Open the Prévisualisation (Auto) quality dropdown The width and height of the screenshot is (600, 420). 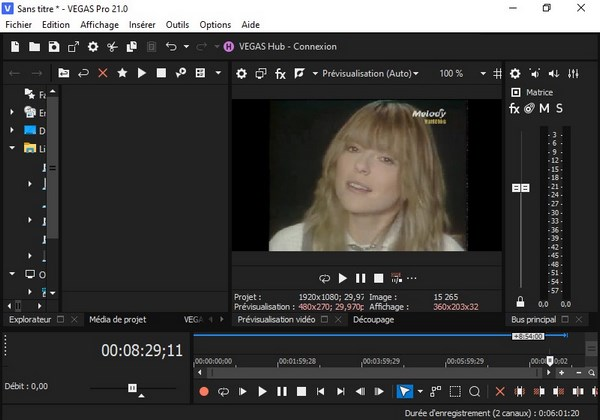click(x=367, y=73)
